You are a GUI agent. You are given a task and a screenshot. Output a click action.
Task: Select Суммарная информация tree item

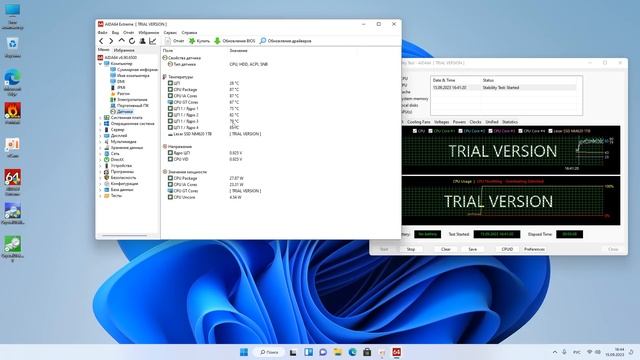(134, 70)
